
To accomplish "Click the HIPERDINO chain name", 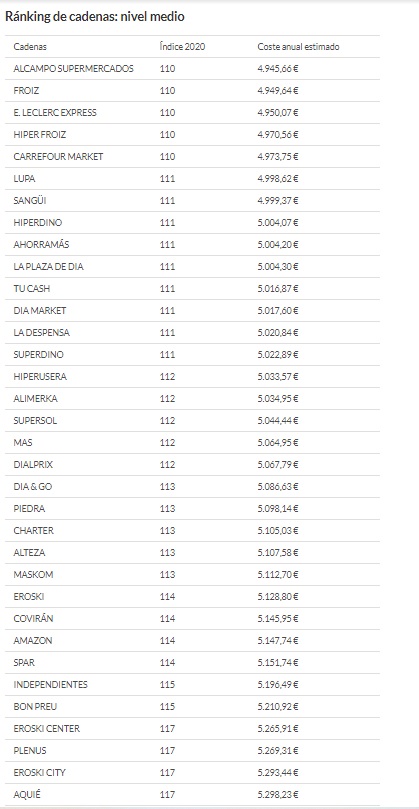I will pos(38,223).
